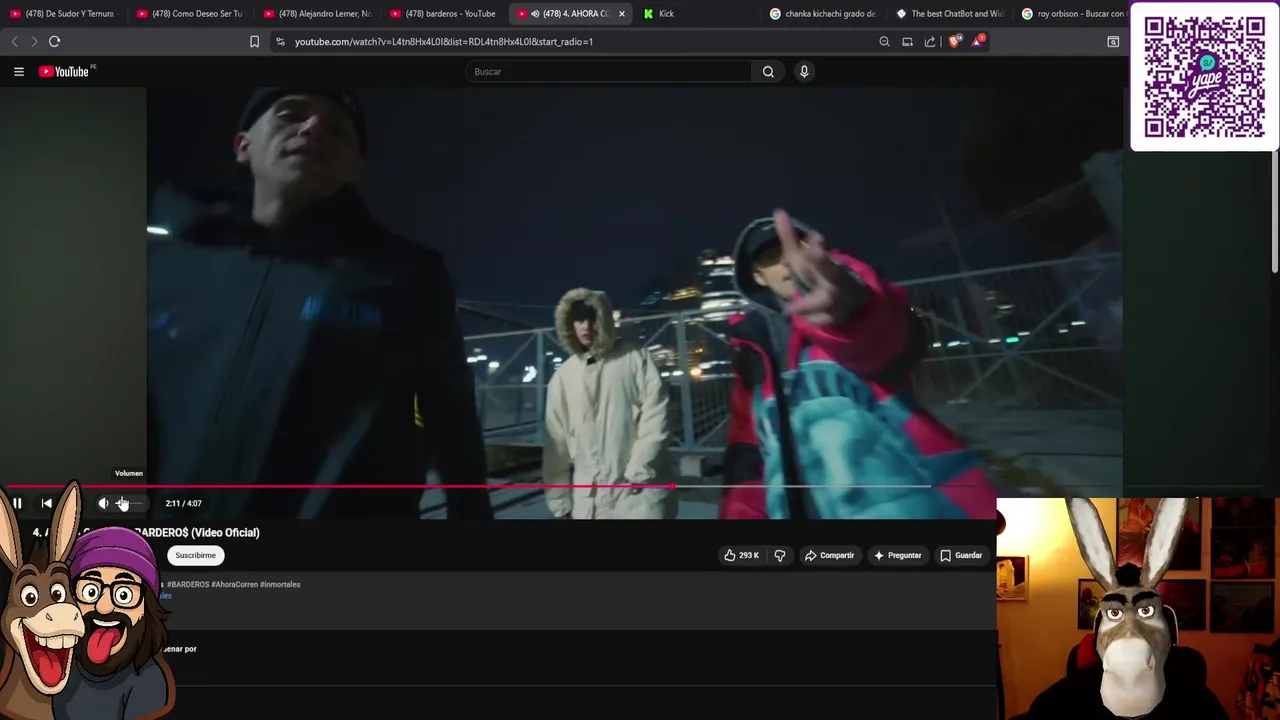The image size is (1280, 720).
Task: Start voice search with the microphone icon
Action: (x=804, y=71)
